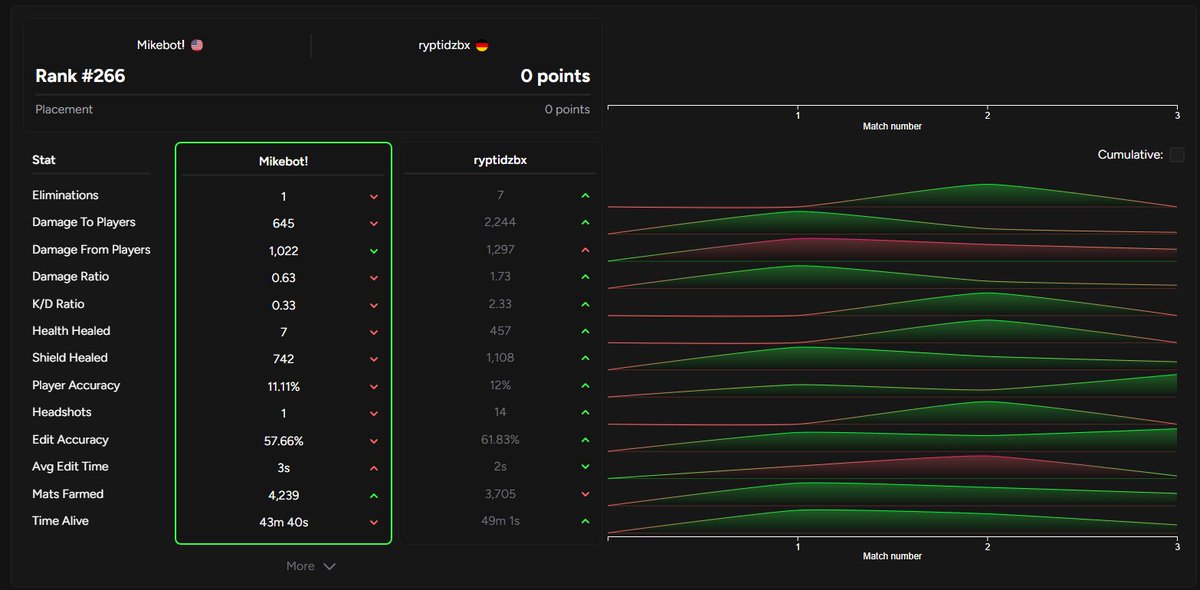This screenshot has width=1200, height=590.
Task: Click ryptidzbx Shield Healed arrow
Action: coord(585,358)
